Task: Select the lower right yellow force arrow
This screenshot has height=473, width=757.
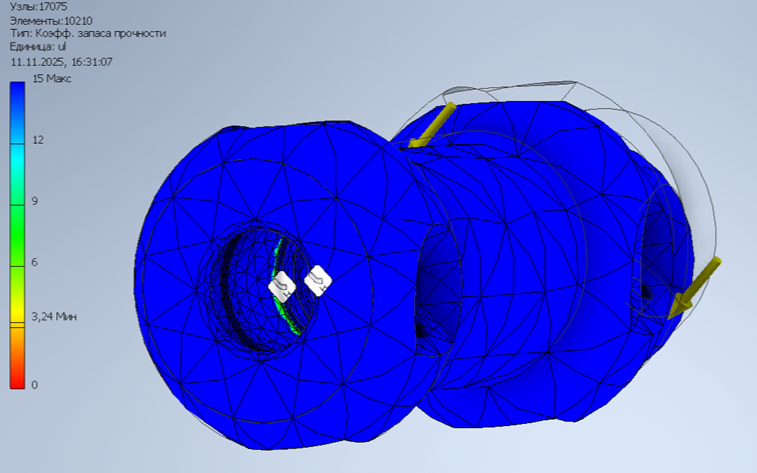Action: click(696, 286)
